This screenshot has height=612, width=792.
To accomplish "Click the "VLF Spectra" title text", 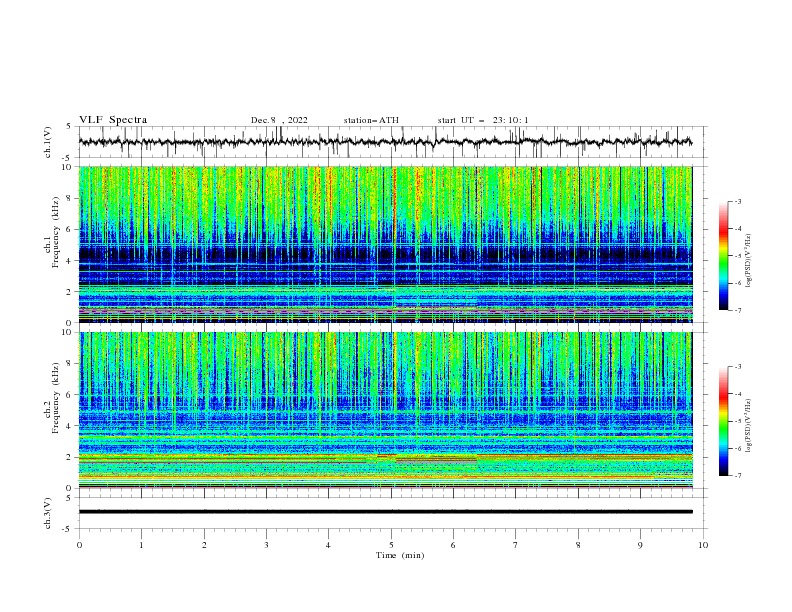I will (x=113, y=120).
